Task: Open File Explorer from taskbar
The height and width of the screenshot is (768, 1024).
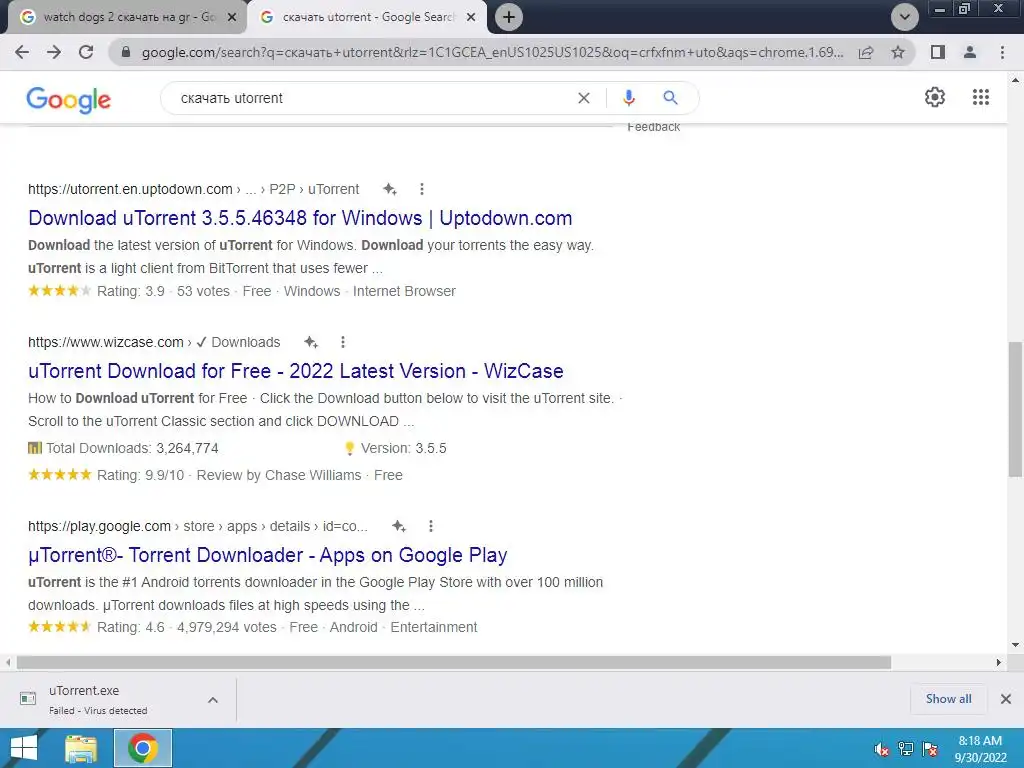Action: [x=81, y=748]
